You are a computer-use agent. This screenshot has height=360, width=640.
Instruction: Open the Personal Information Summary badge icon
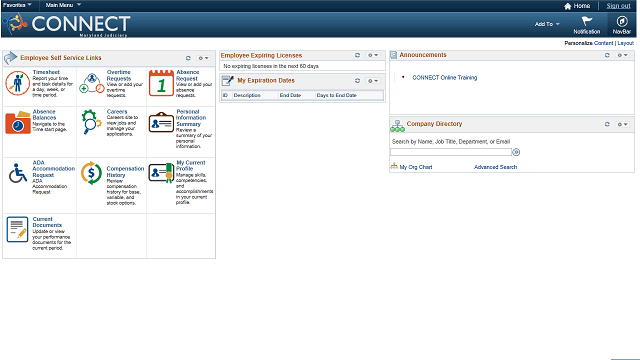[x=161, y=122]
